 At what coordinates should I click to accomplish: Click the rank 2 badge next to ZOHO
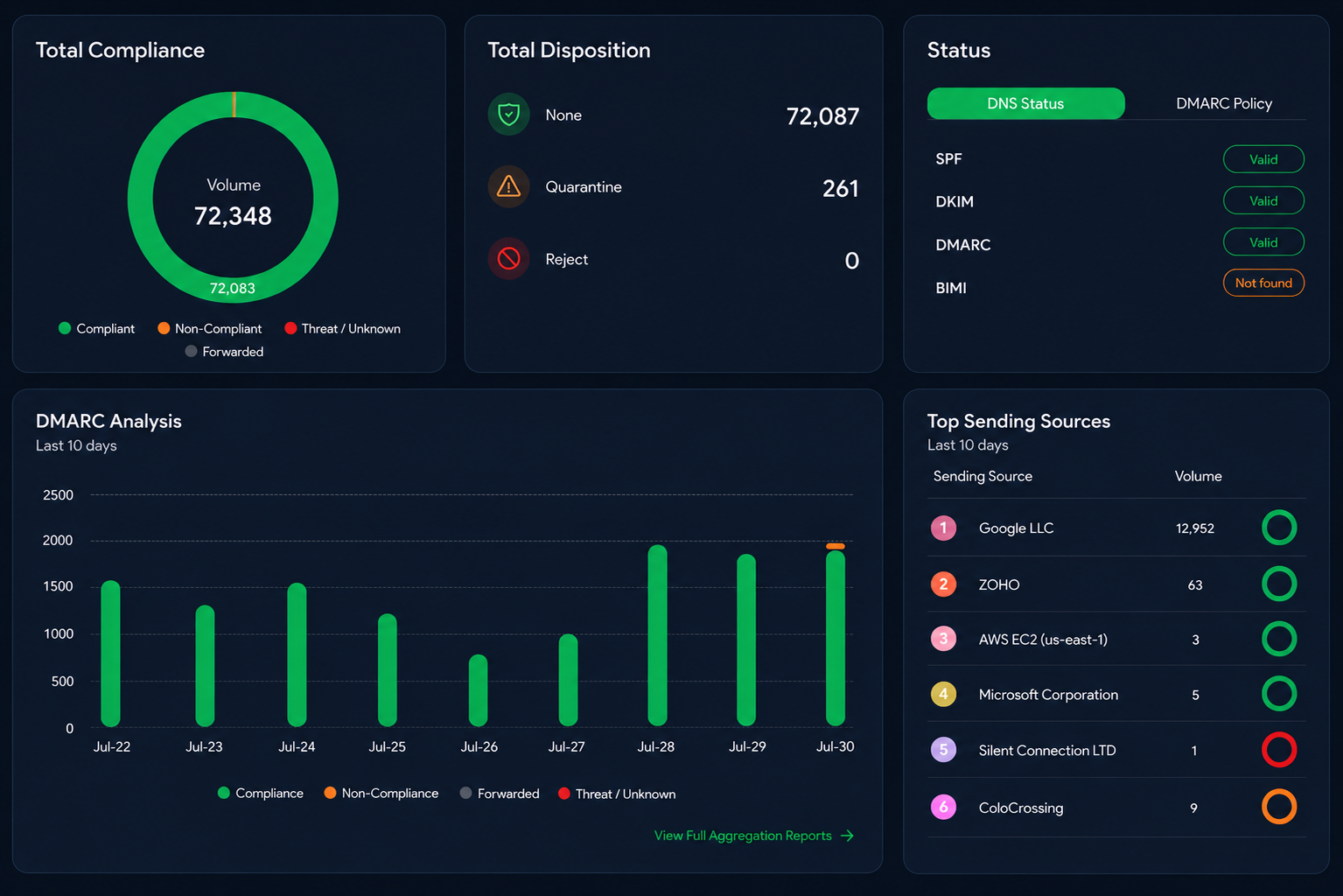click(943, 584)
